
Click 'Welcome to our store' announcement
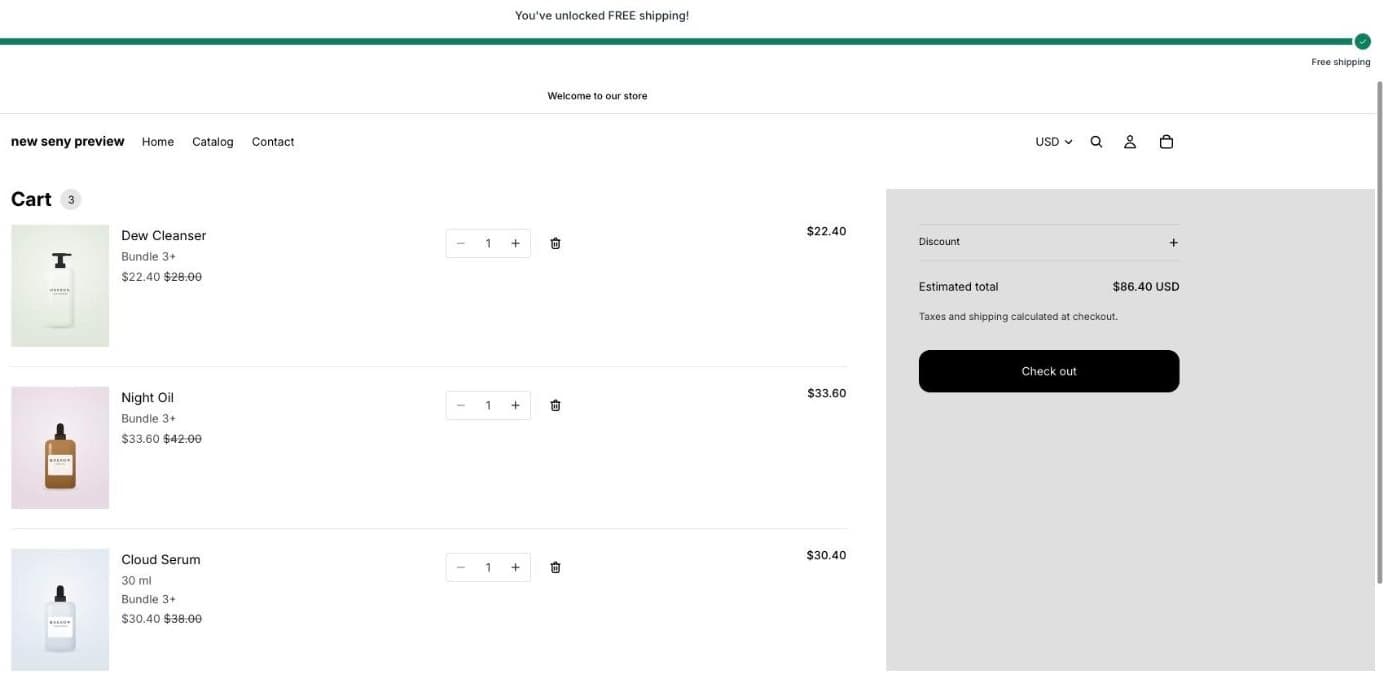tap(597, 96)
